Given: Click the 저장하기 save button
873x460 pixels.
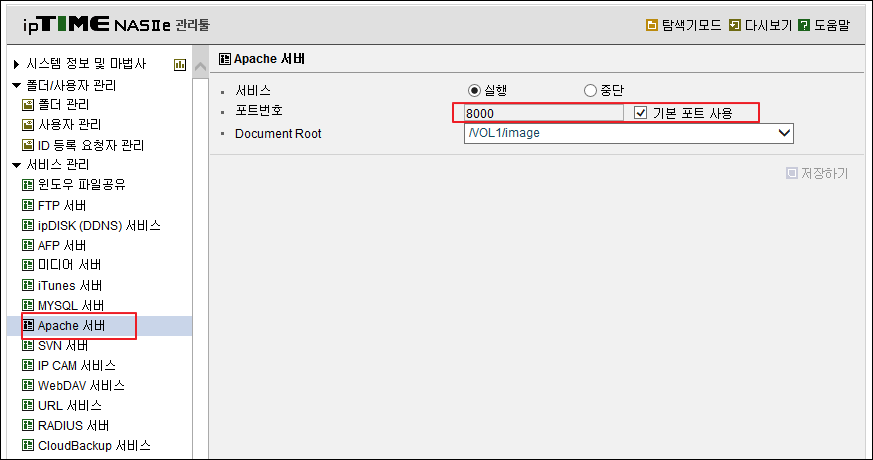Looking at the screenshot, I should (817, 173).
